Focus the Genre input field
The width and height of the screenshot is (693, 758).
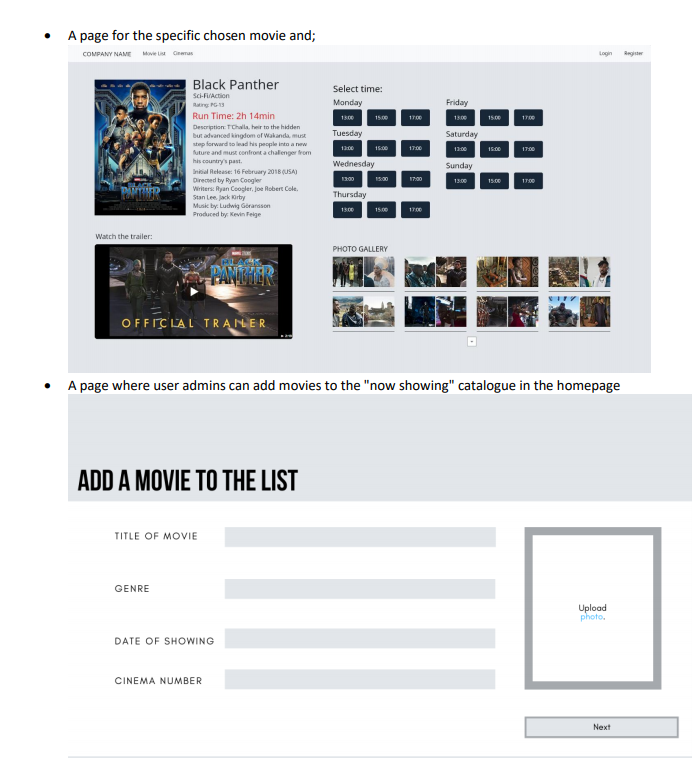pyautogui.click(x=360, y=589)
